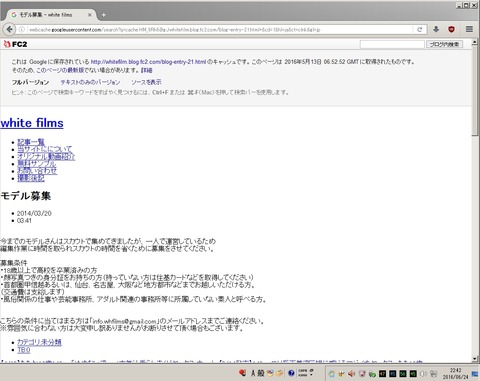Screen dimensions: 480x381
Task: Open the 当サイトについて link
Action: click(x=45, y=149)
